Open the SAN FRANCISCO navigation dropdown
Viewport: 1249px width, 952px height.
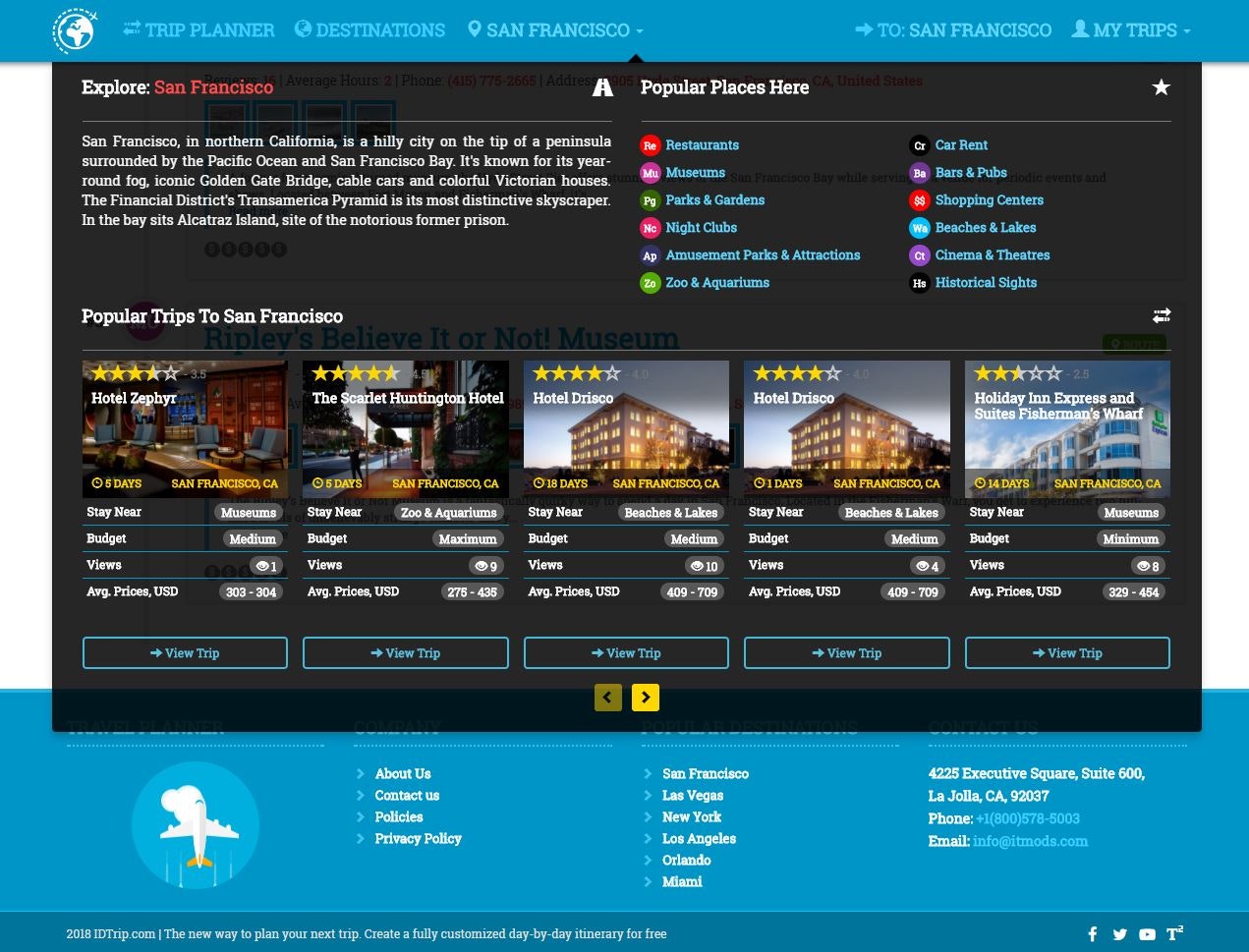(554, 29)
